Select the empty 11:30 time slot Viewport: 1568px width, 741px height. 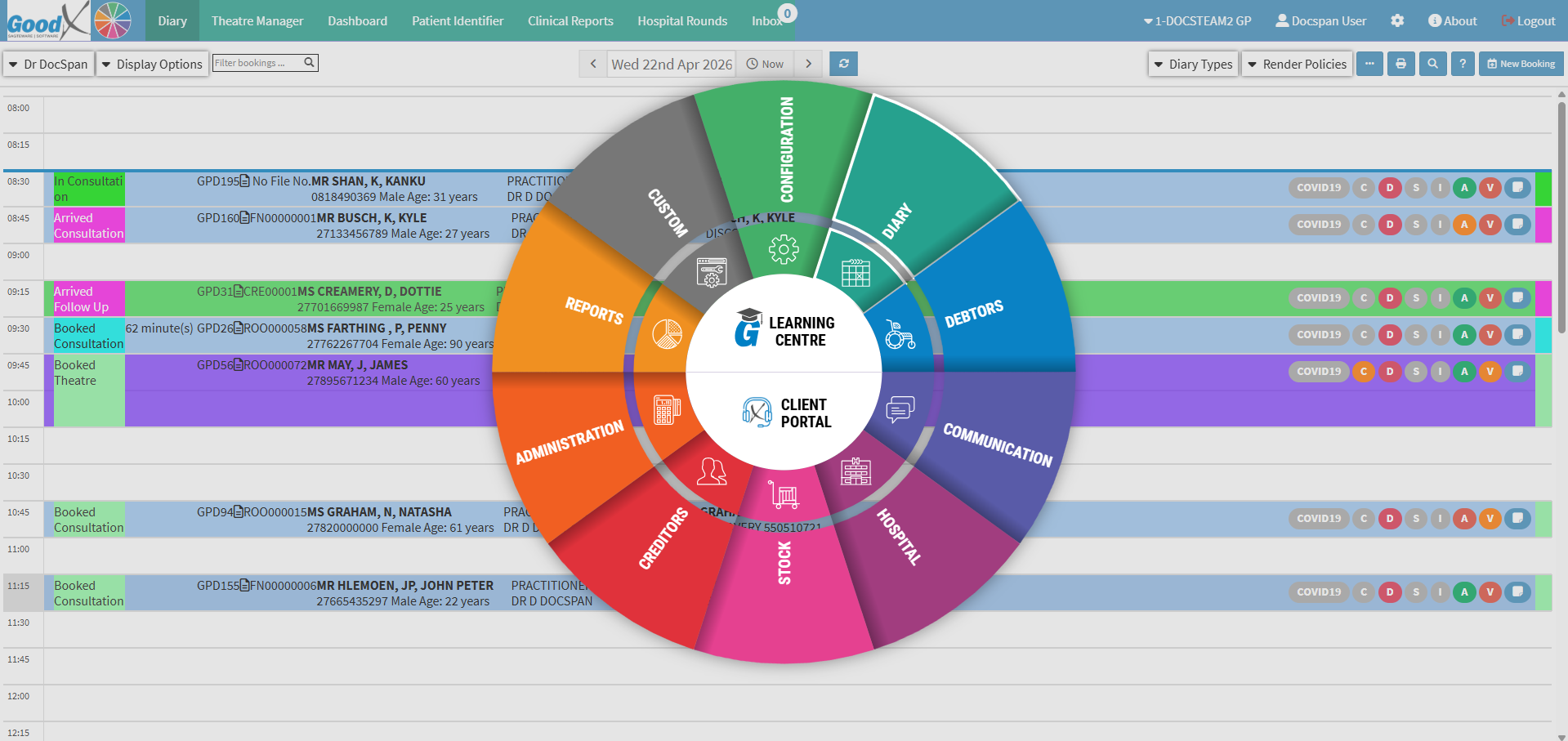click(x=797, y=629)
